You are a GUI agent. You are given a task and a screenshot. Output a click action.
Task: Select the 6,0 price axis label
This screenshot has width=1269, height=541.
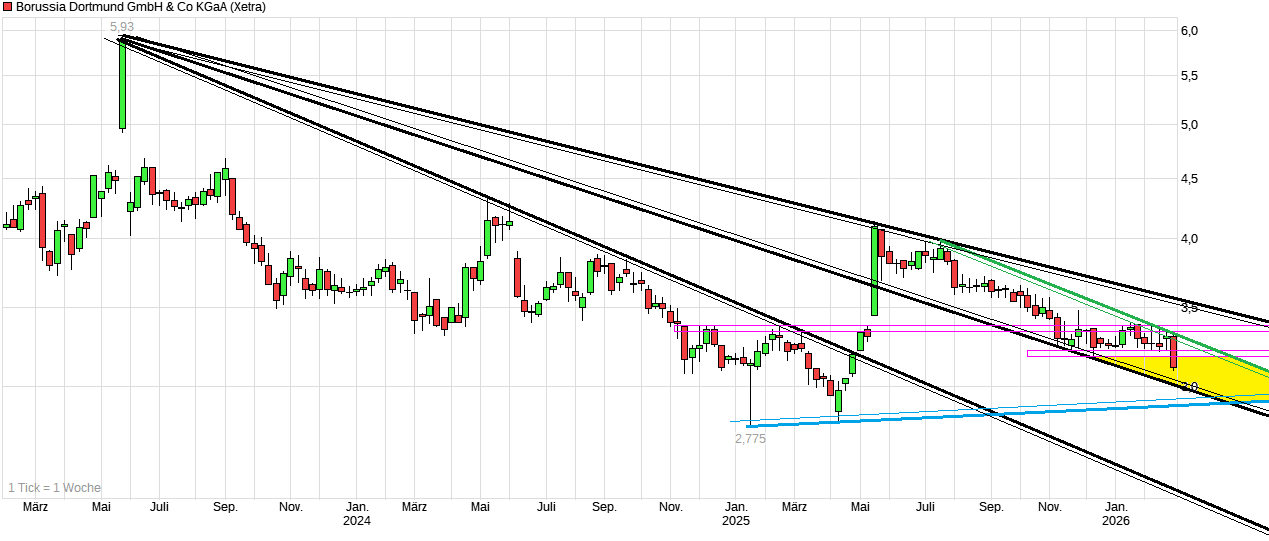point(1189,31)
